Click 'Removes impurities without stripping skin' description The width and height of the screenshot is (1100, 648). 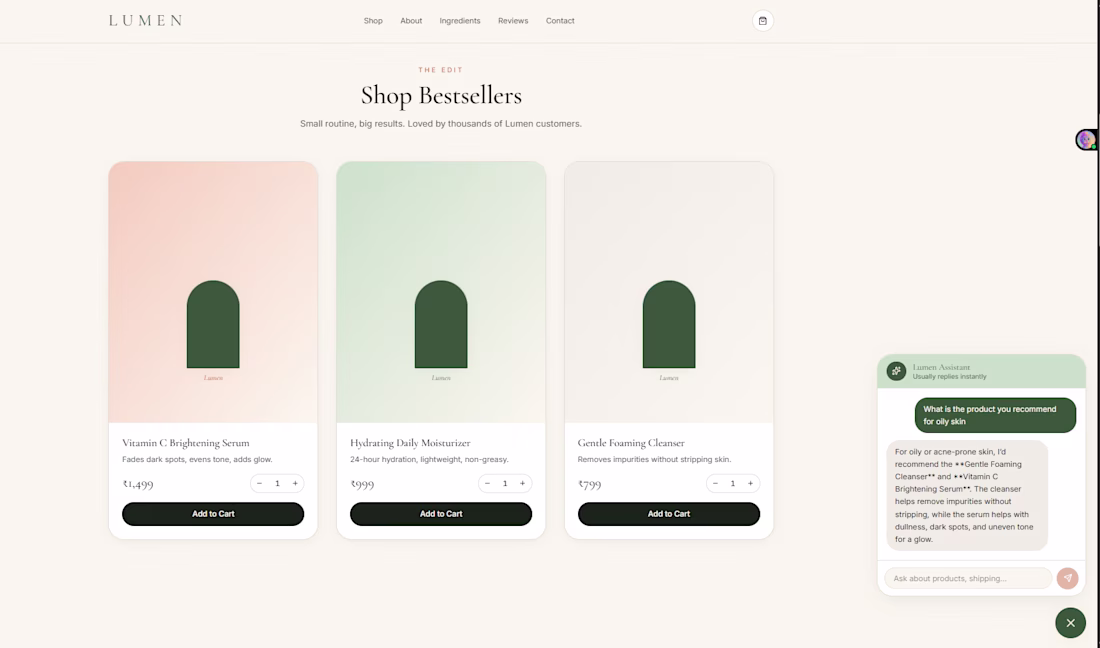click(655, 459)
